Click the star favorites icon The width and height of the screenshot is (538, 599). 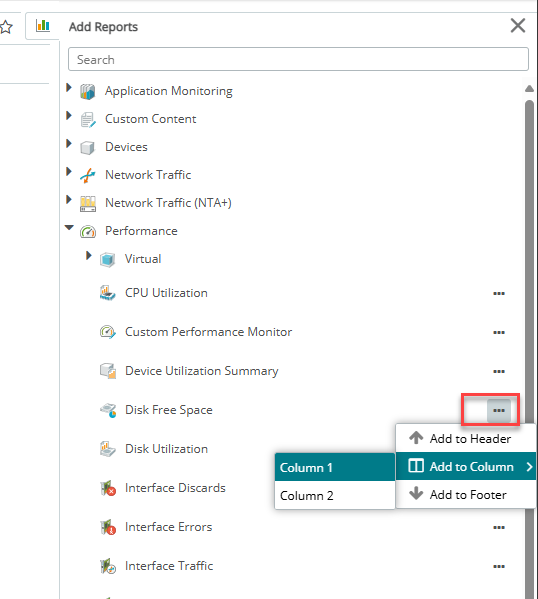click(6, 27)
